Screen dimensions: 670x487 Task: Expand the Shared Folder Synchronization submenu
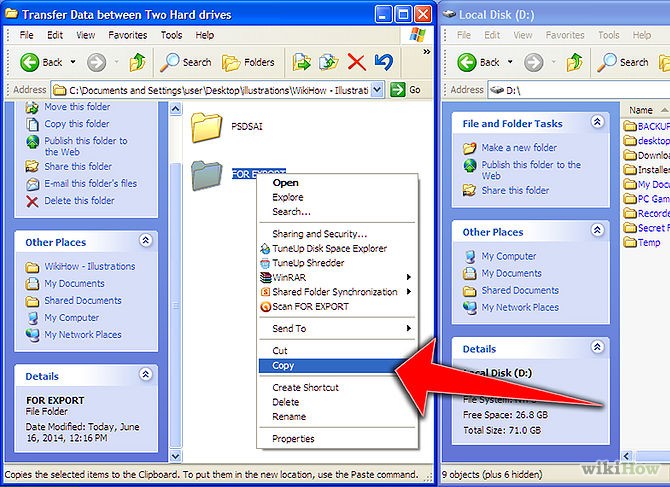[x=337, y=292]
